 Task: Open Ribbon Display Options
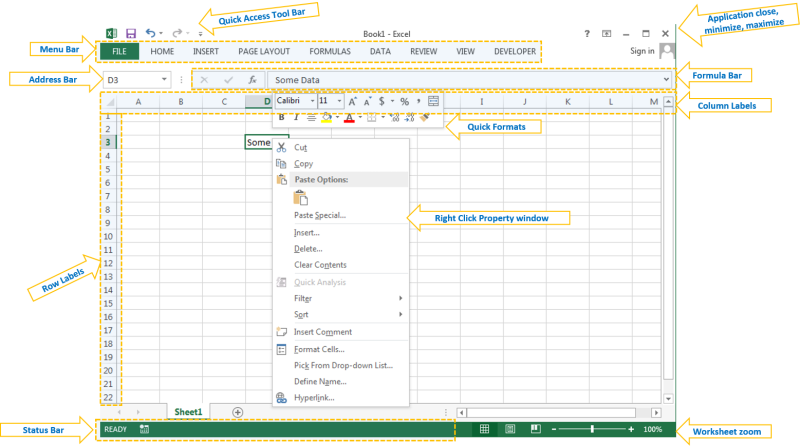(x=606, y=34)
